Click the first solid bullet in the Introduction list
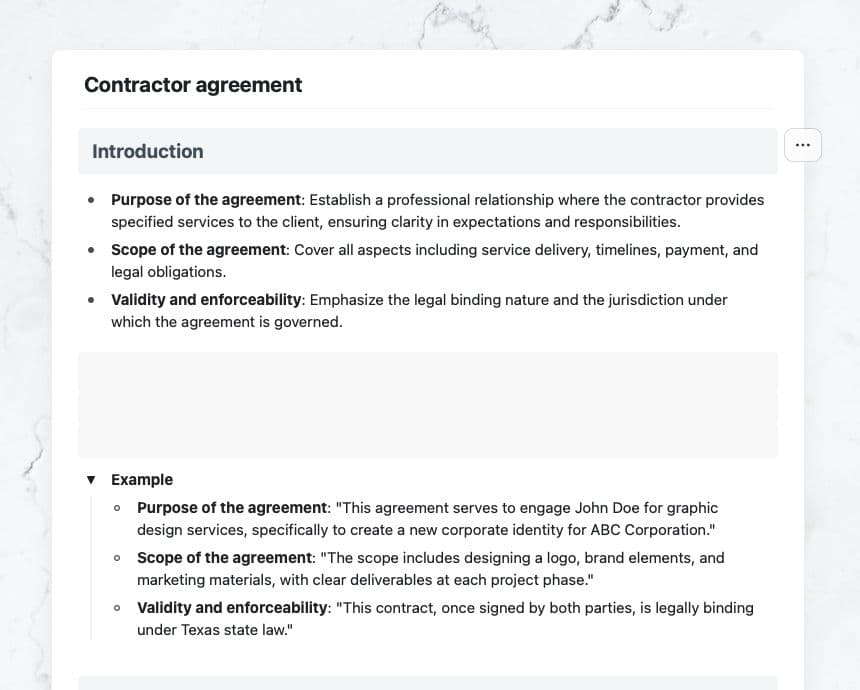This screenshot has height=690, width=860. click(92, 200)
